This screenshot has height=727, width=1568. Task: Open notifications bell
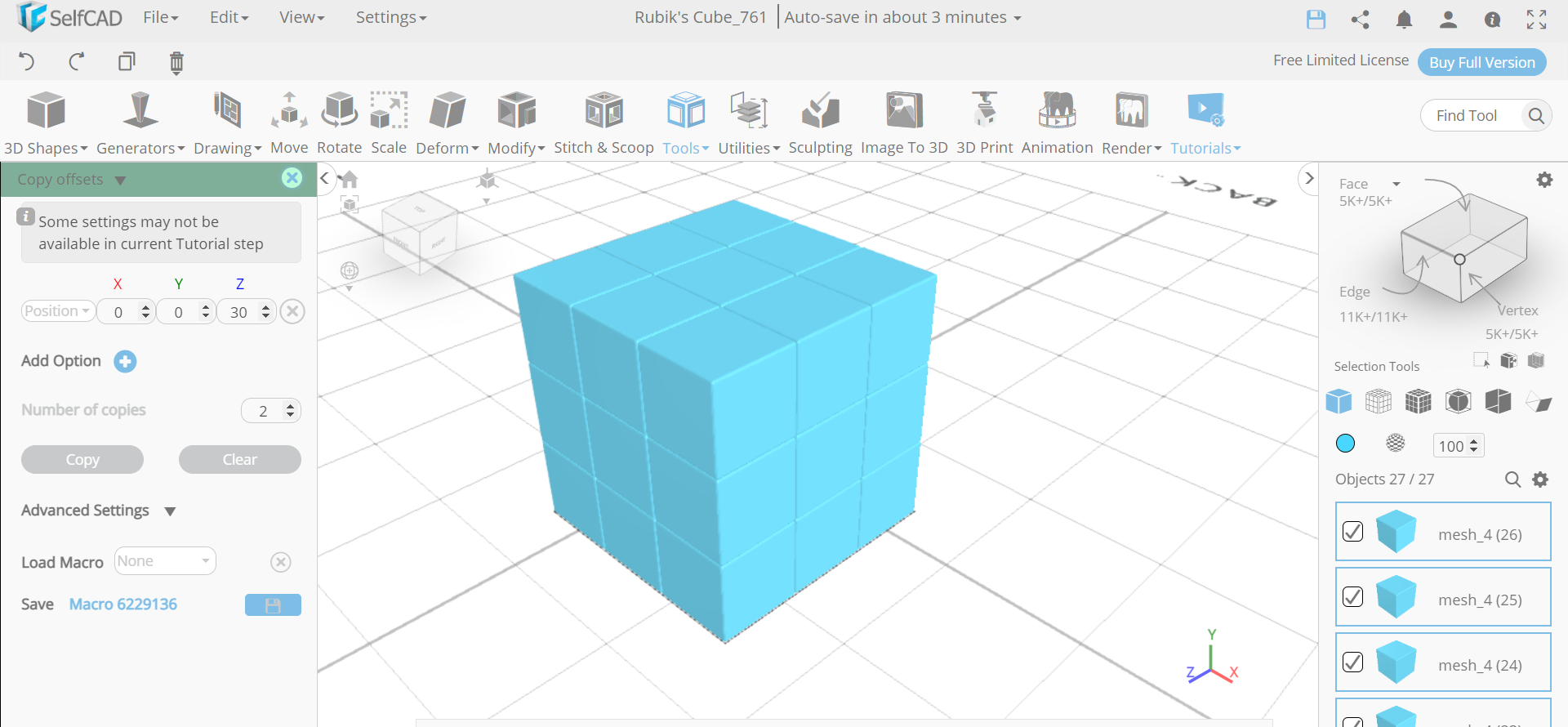point(1404,19)
